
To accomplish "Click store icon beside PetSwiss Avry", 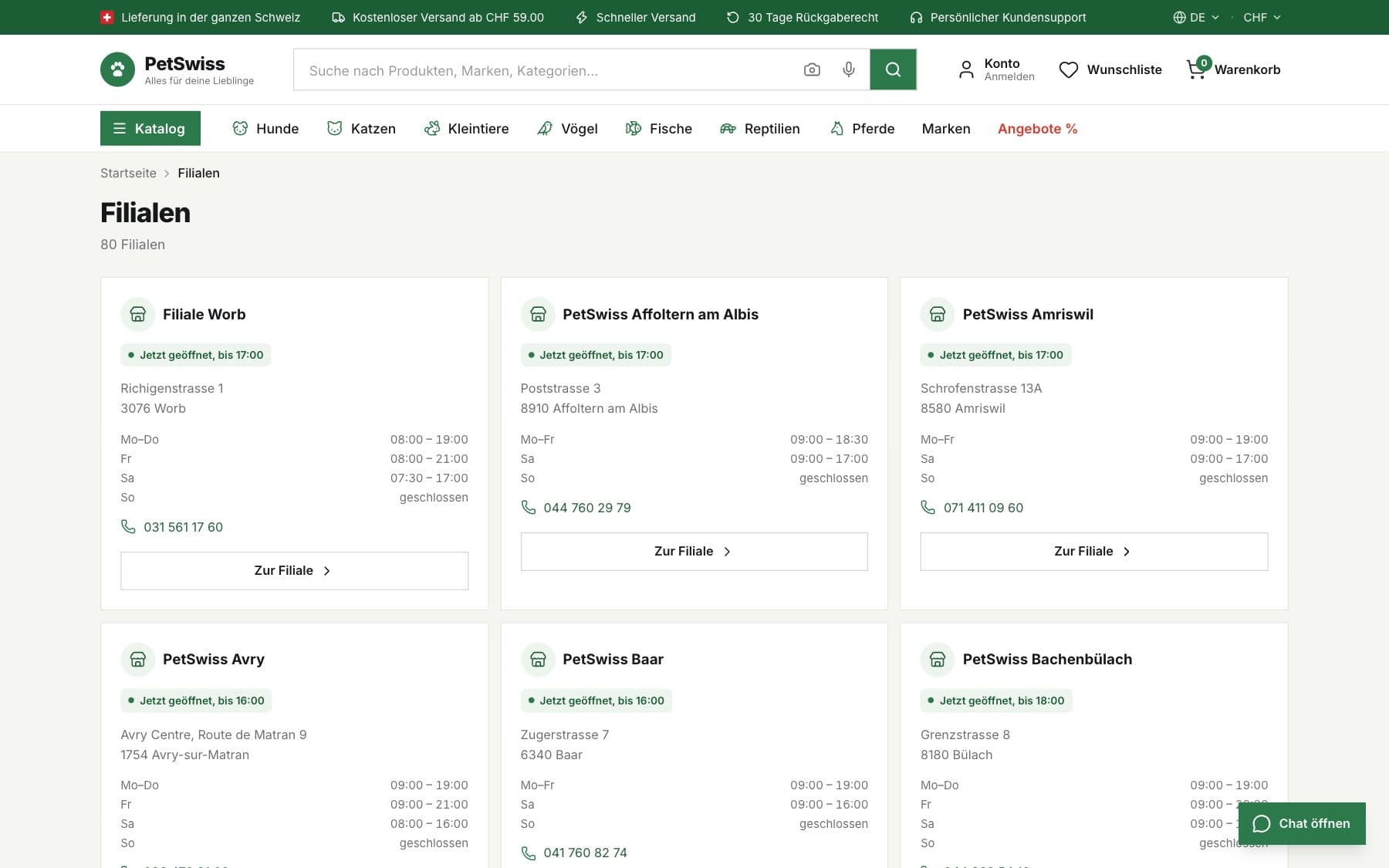I will click(137, 660).
